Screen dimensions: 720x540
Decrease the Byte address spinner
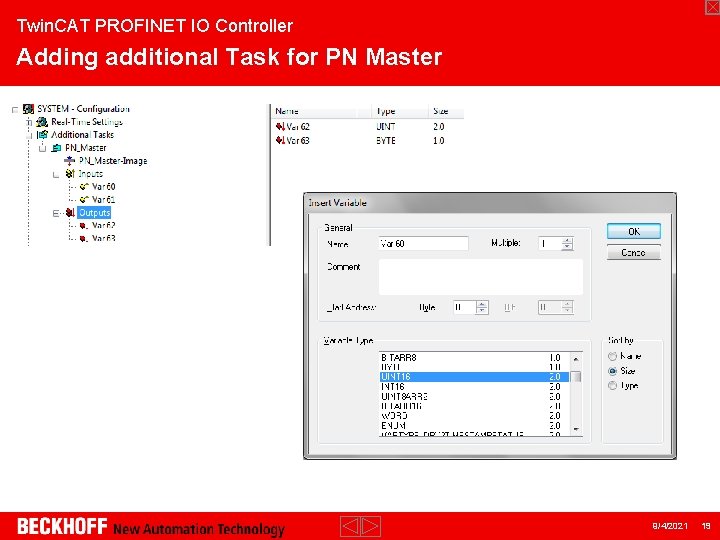tap(482, 310)
